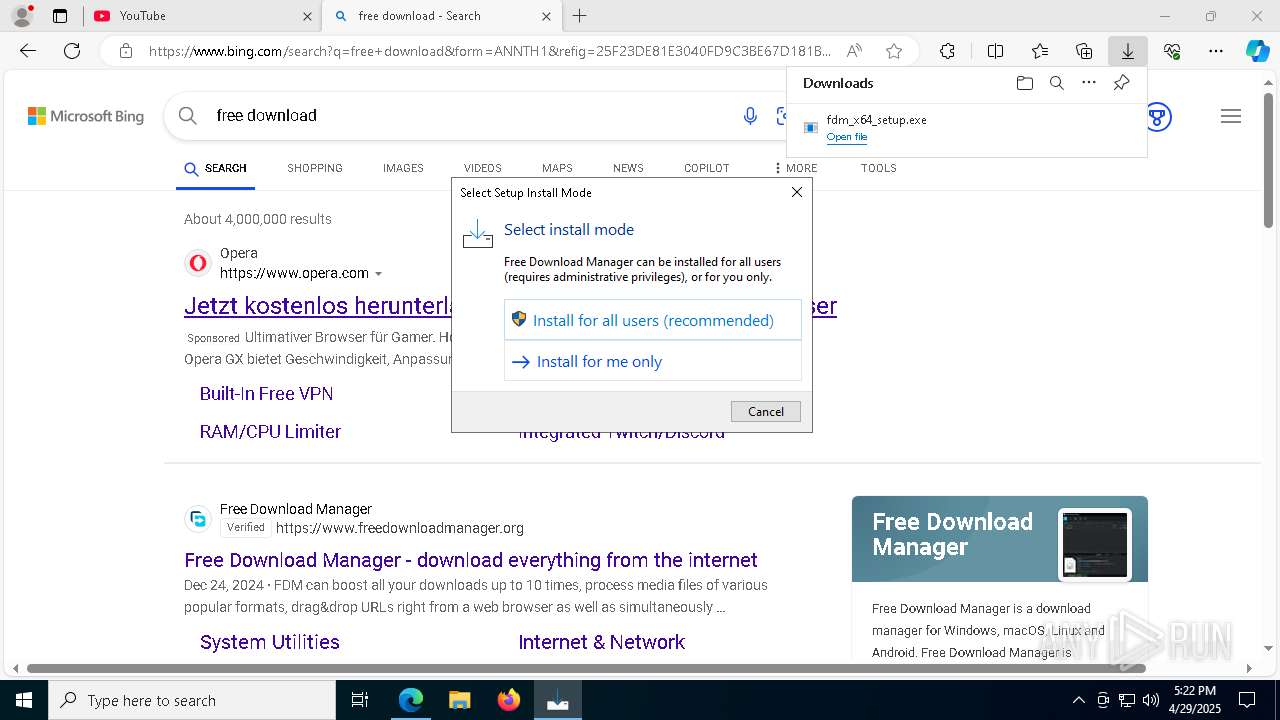
Task: Select the IMAGES tab
Action: 403,168
